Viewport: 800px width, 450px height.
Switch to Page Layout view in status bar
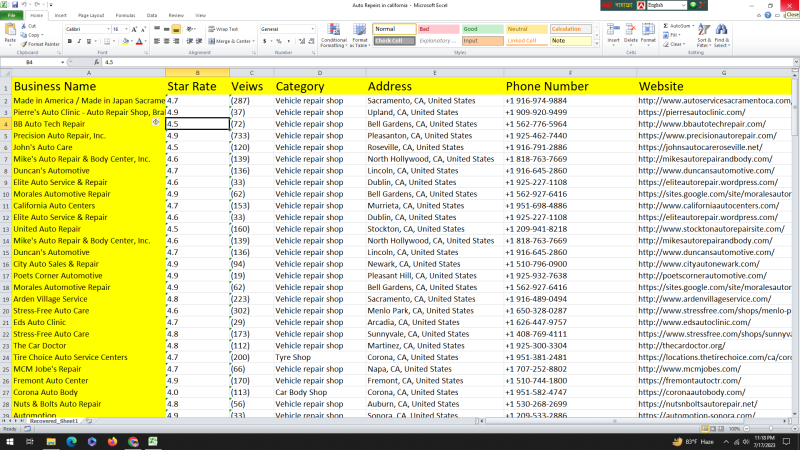pyautogui.click(x=713, y=429)
